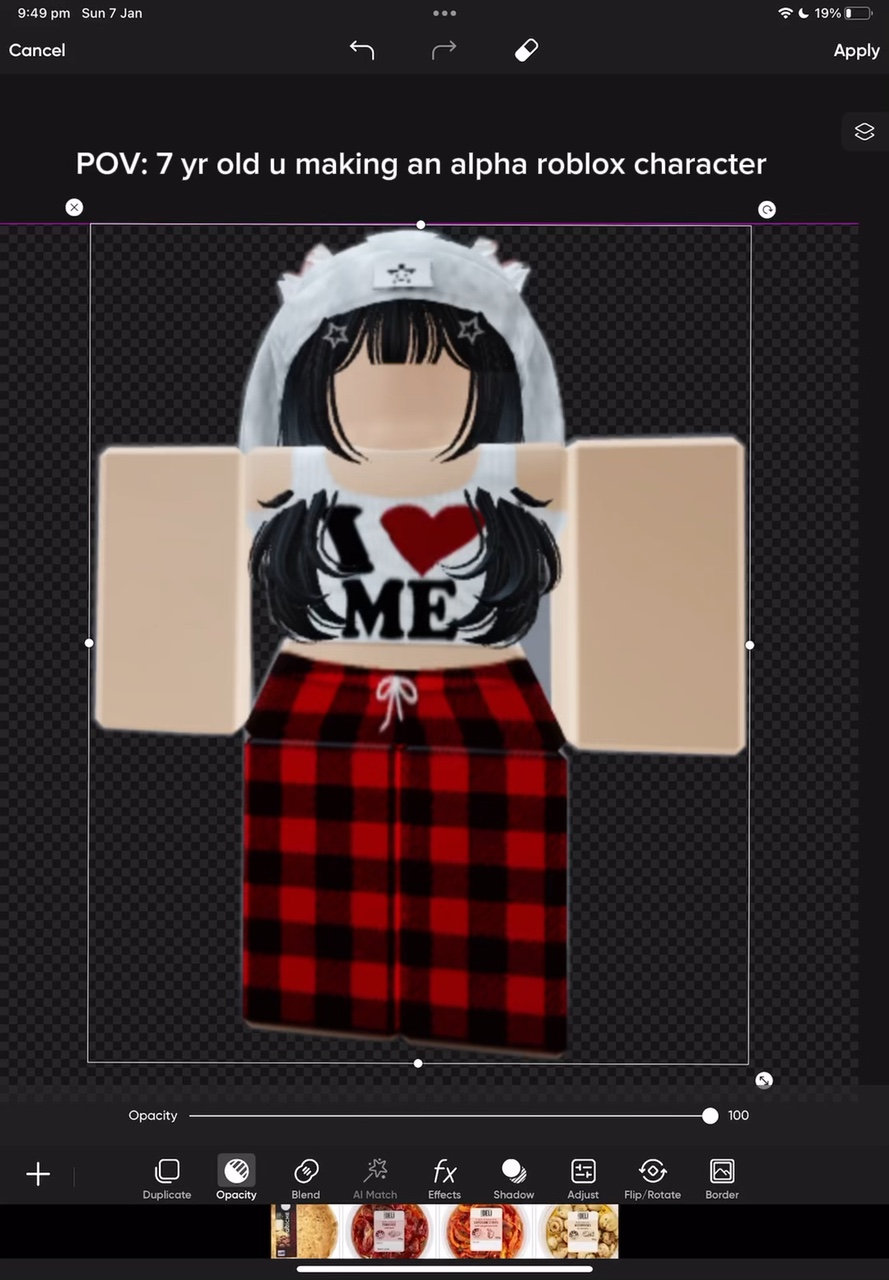889x1280 pixels.
Task: Tap the scale handle at bottom-right corner
Action: [x=764, y=1080]
